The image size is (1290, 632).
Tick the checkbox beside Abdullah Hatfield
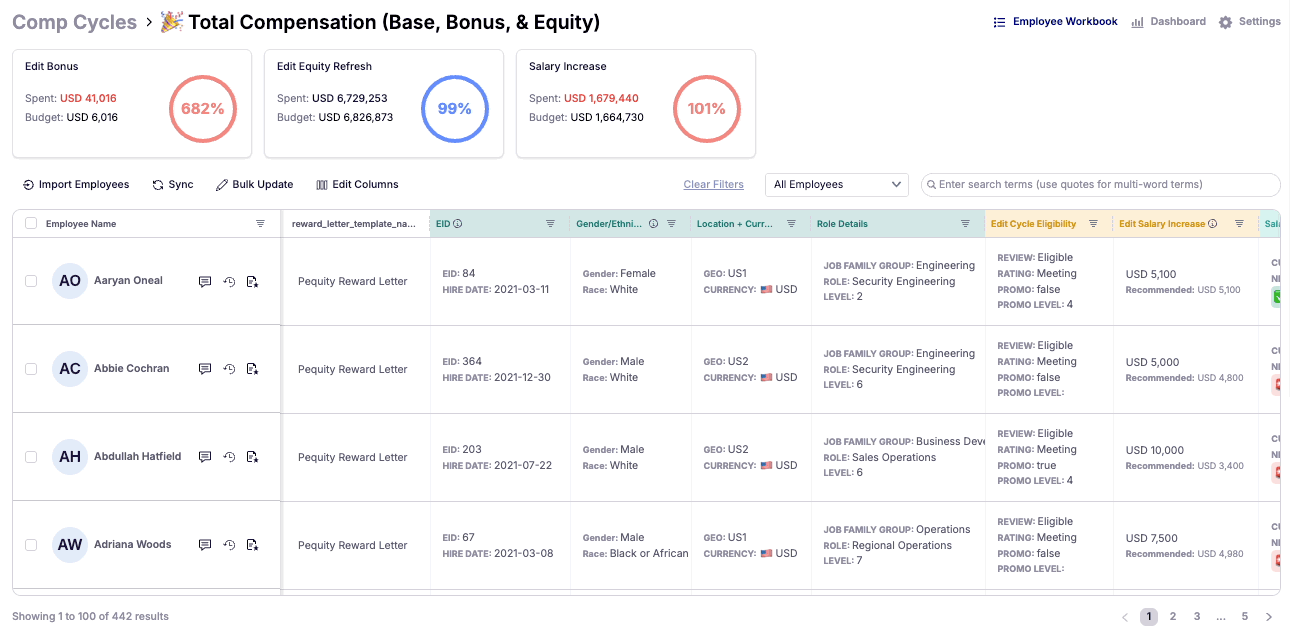pos(31,457)
